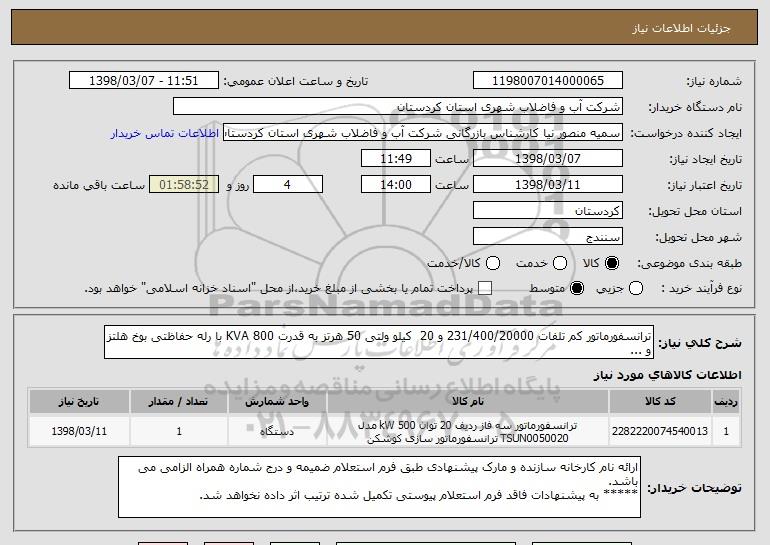This screenshot has width=770, height=545.
Task: Click the تاریخ نیاز column header
Action: pos(79,402)
